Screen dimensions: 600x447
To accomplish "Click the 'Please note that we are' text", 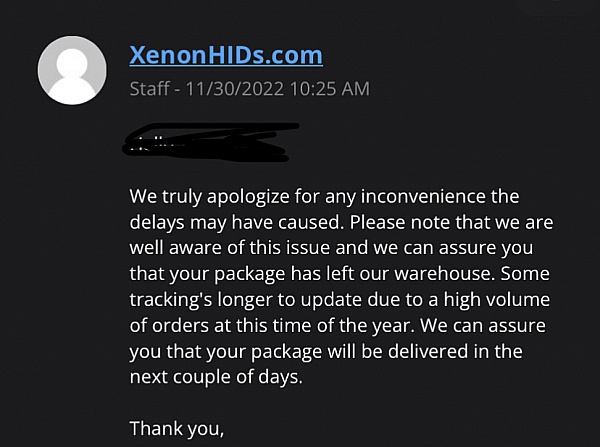I will tap(452, 223).
